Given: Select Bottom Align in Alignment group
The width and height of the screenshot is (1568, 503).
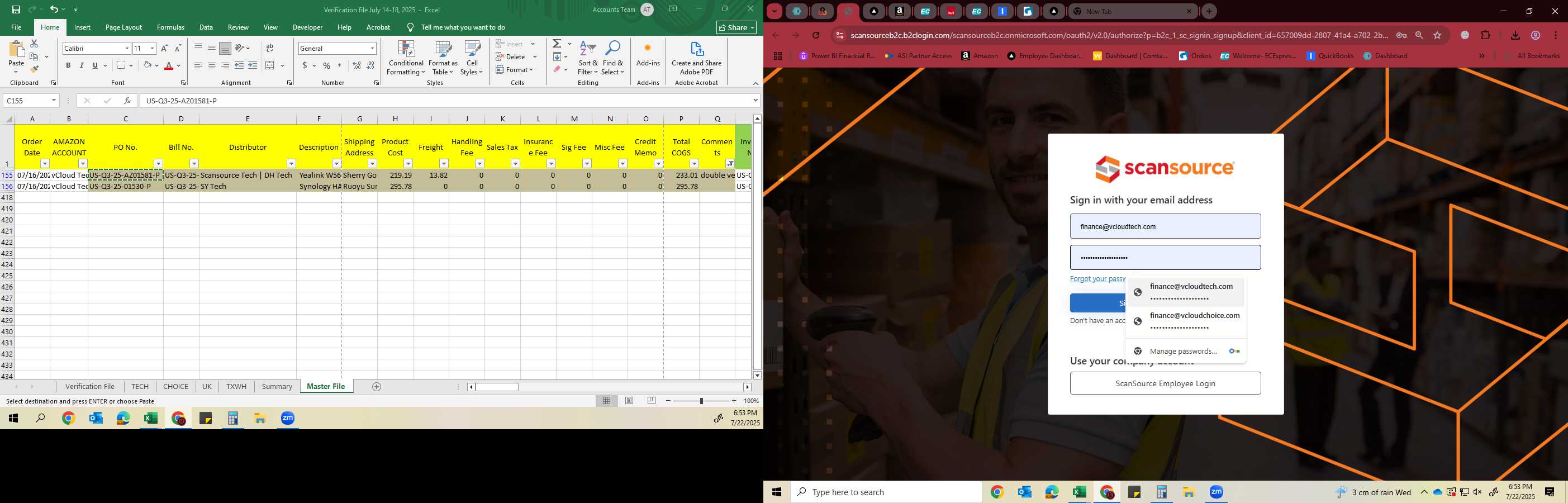Looking at the screenshot, I should pos(225,48).
